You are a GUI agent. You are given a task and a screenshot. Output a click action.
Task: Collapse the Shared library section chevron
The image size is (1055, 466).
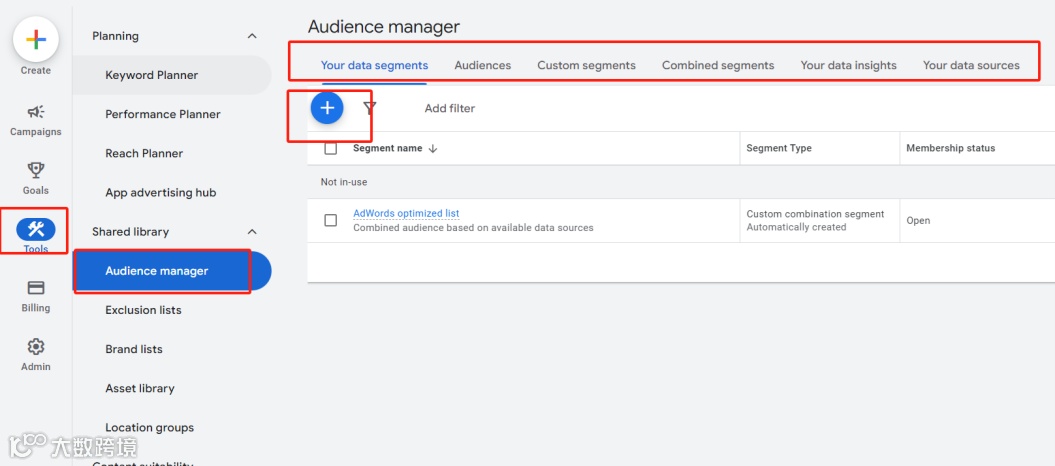click(252, 232)
